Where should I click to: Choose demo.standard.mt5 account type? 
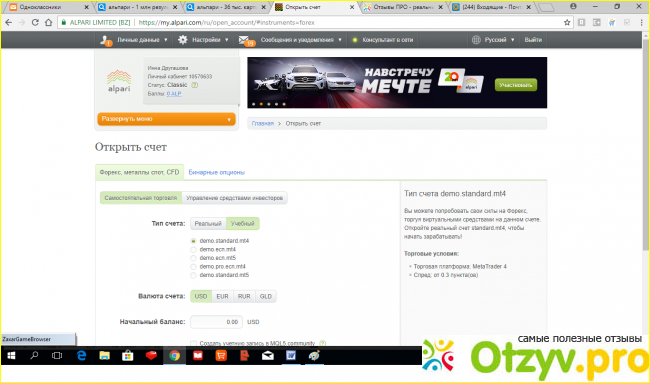pos(193,275)
